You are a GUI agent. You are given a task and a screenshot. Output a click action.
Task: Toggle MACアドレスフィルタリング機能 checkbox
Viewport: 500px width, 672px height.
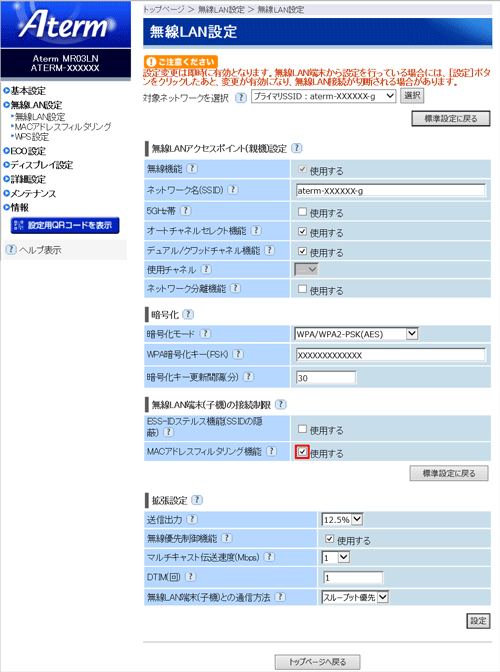tap(302, 452)
